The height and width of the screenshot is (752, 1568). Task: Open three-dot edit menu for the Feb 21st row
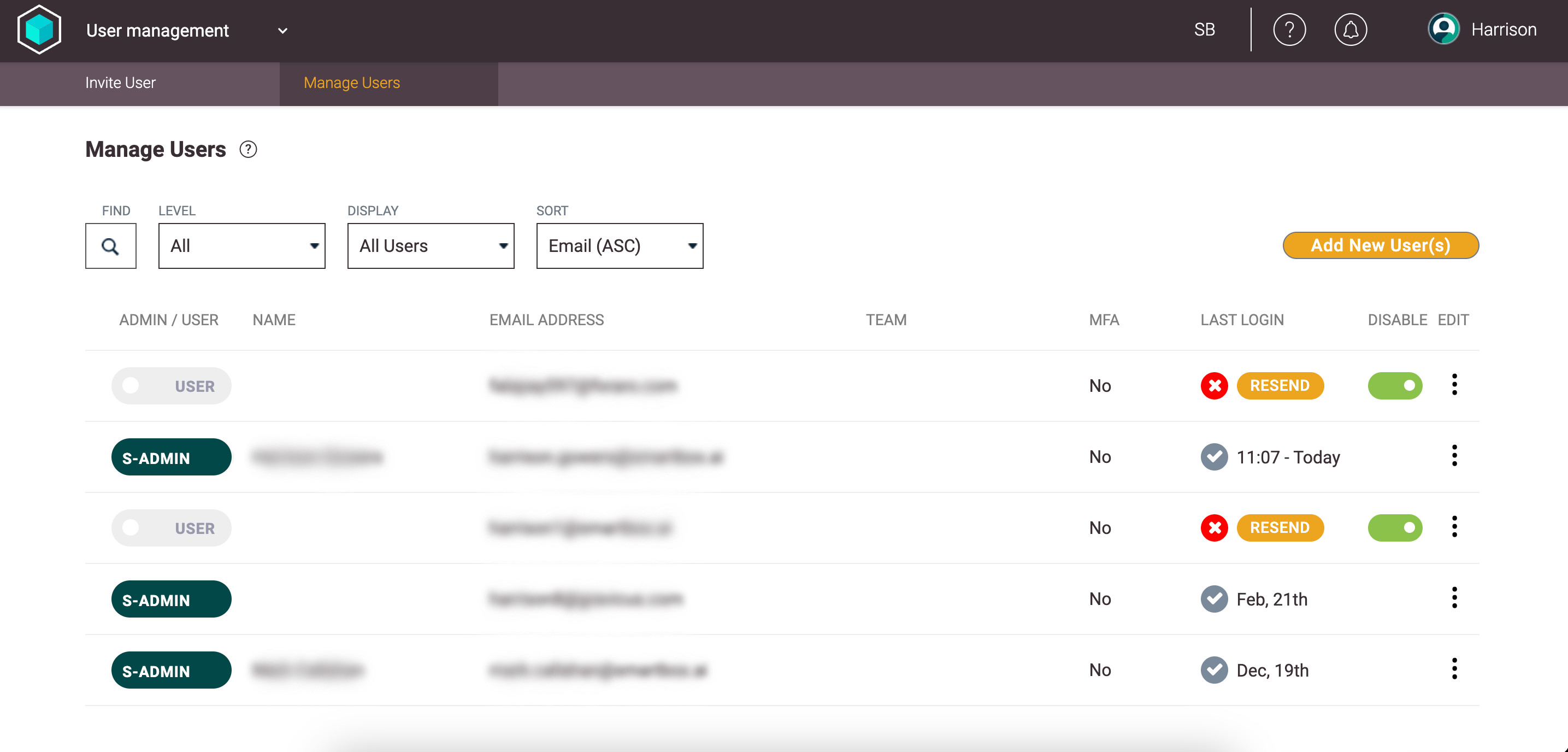[1454, 598]
